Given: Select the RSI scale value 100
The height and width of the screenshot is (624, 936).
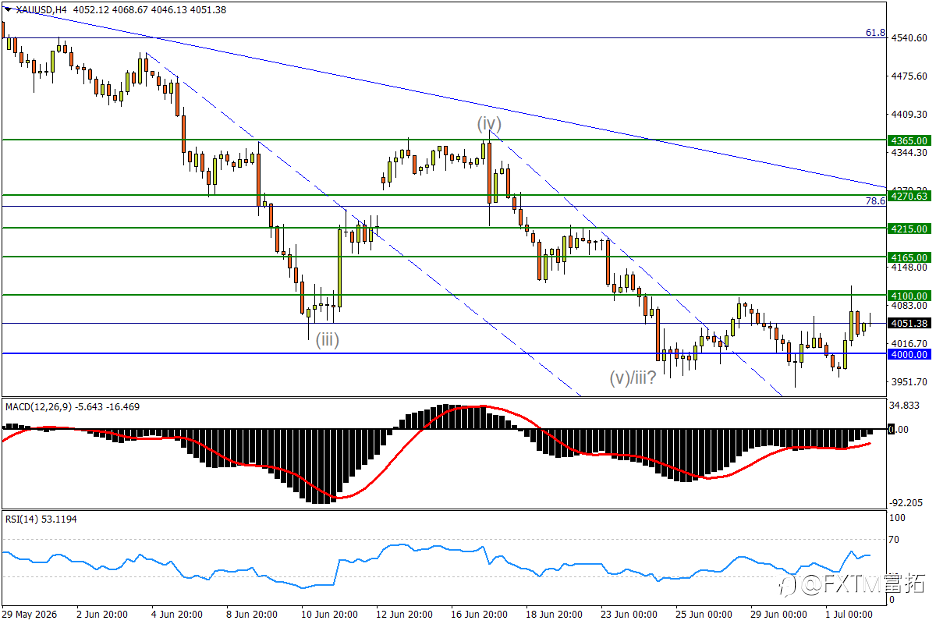Looking at the screenshot, I should click(897, 518).
